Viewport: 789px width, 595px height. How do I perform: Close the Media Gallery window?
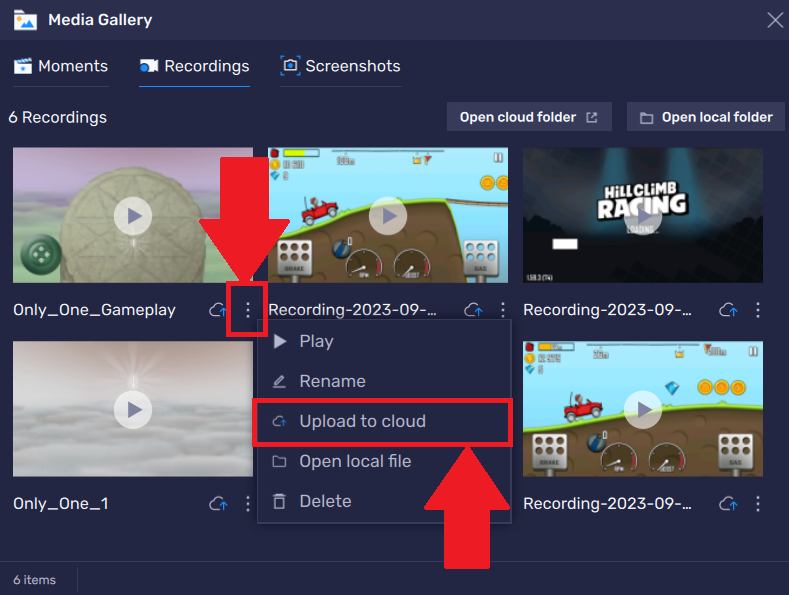tap(774, 19)
